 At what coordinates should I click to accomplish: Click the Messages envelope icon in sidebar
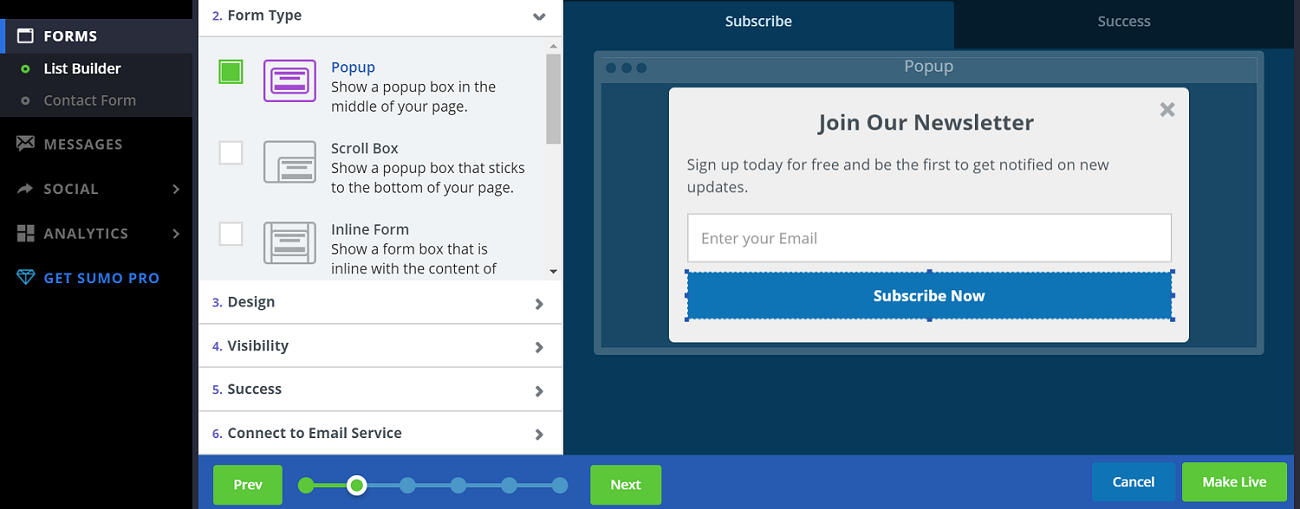[x=26, y=144]
